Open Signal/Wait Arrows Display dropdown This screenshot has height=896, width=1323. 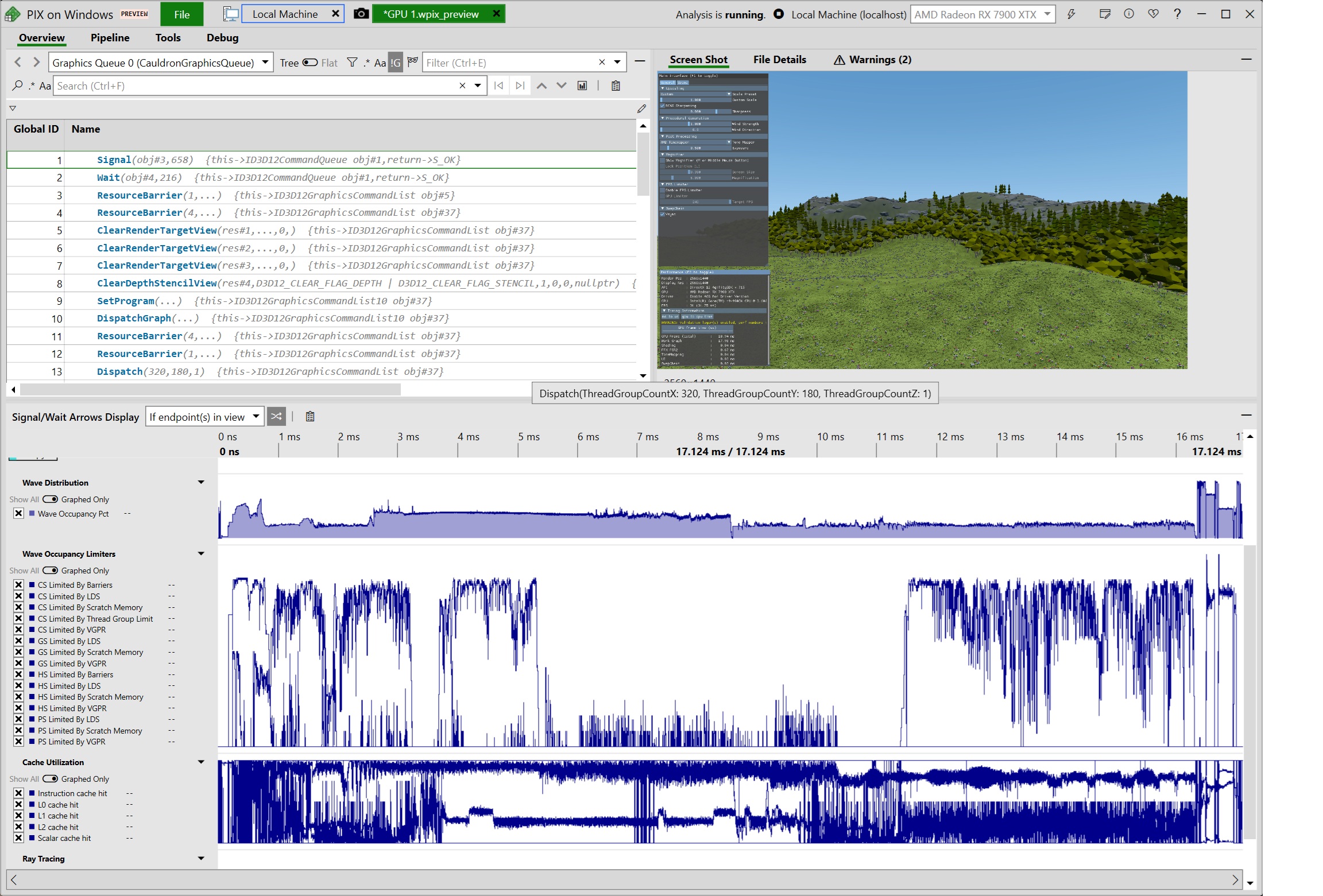point(256,417)
